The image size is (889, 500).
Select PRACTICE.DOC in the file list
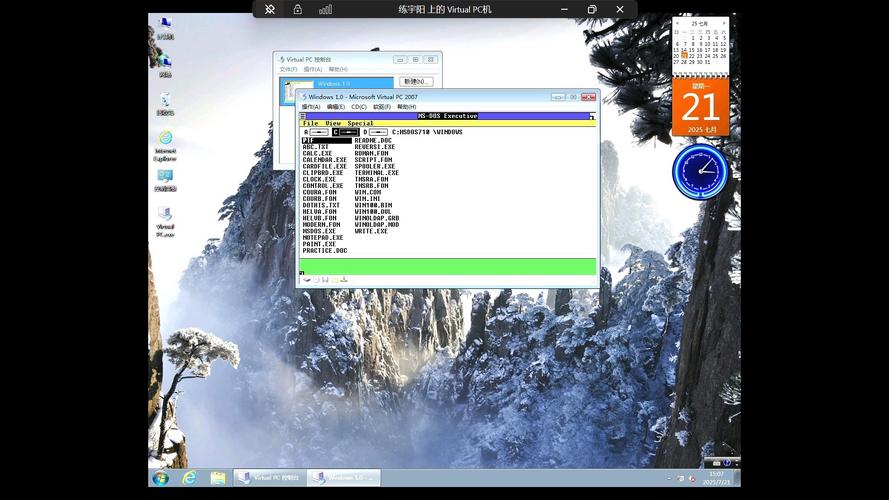[324, 251]
